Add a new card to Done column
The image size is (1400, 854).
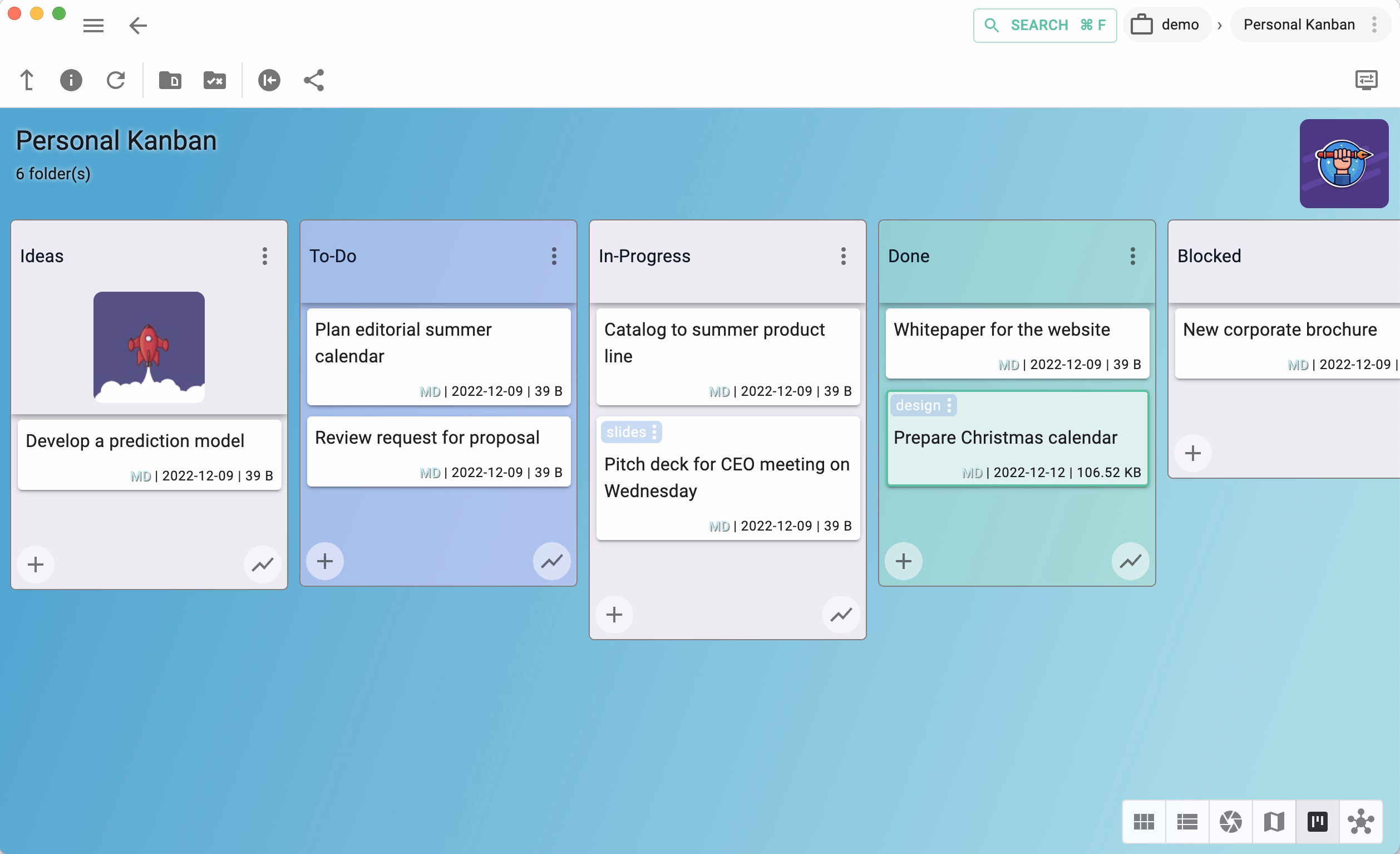click(x=904, y=561)
